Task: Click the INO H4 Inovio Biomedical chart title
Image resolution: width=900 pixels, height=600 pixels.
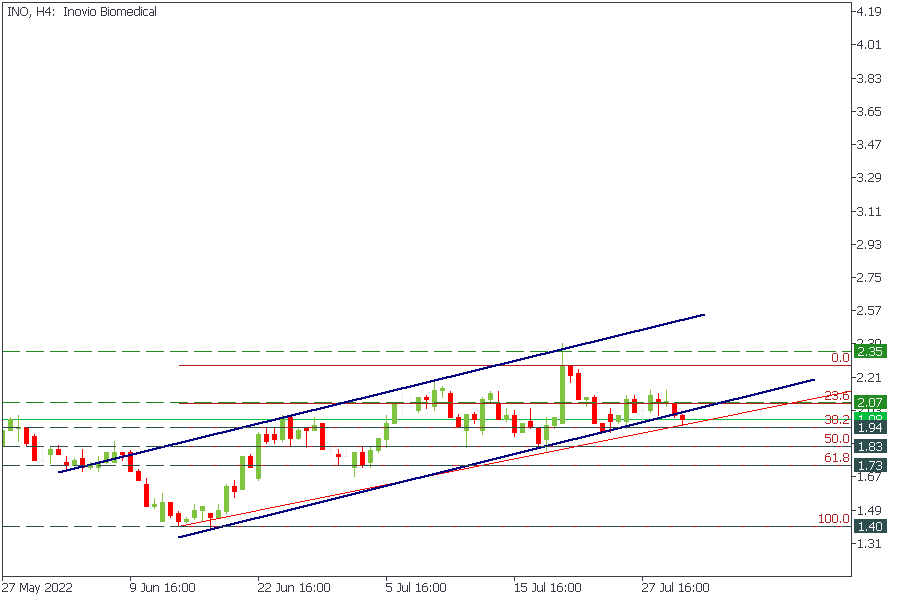Action: (x=82, y=12)
